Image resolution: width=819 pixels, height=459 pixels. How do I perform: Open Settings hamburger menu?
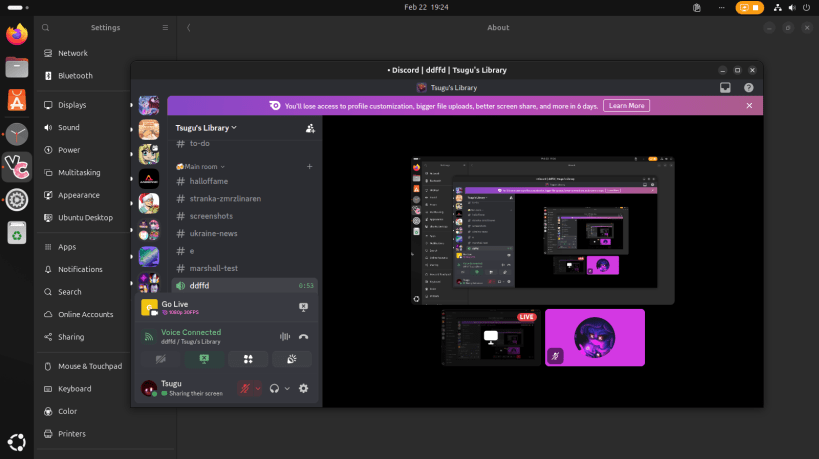pos(165,28)
